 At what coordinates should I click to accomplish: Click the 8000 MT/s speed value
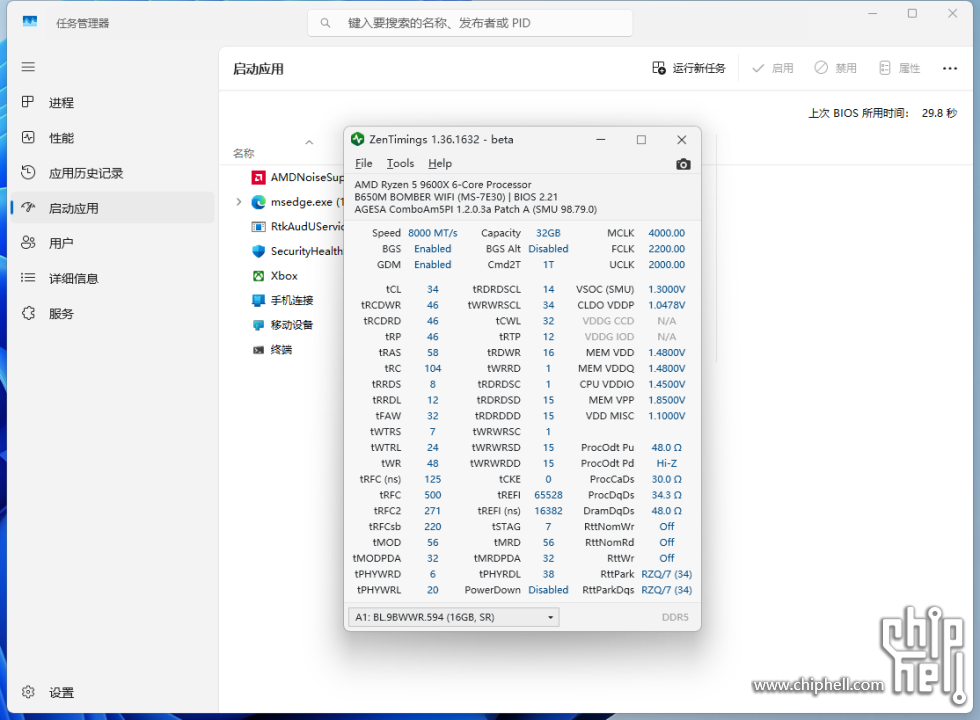[x=432, y=232]
